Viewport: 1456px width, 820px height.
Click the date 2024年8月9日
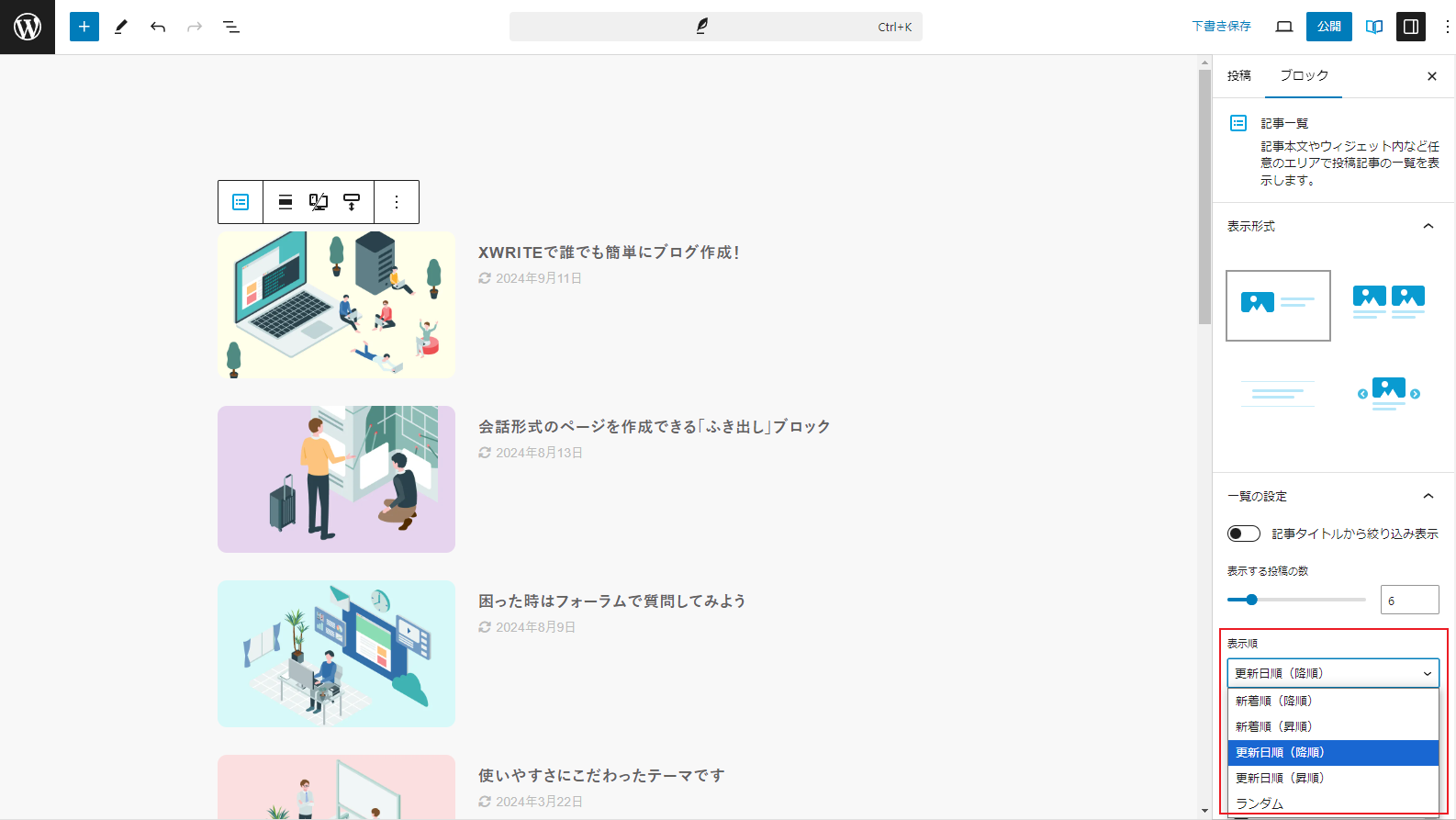pos(535,627)
